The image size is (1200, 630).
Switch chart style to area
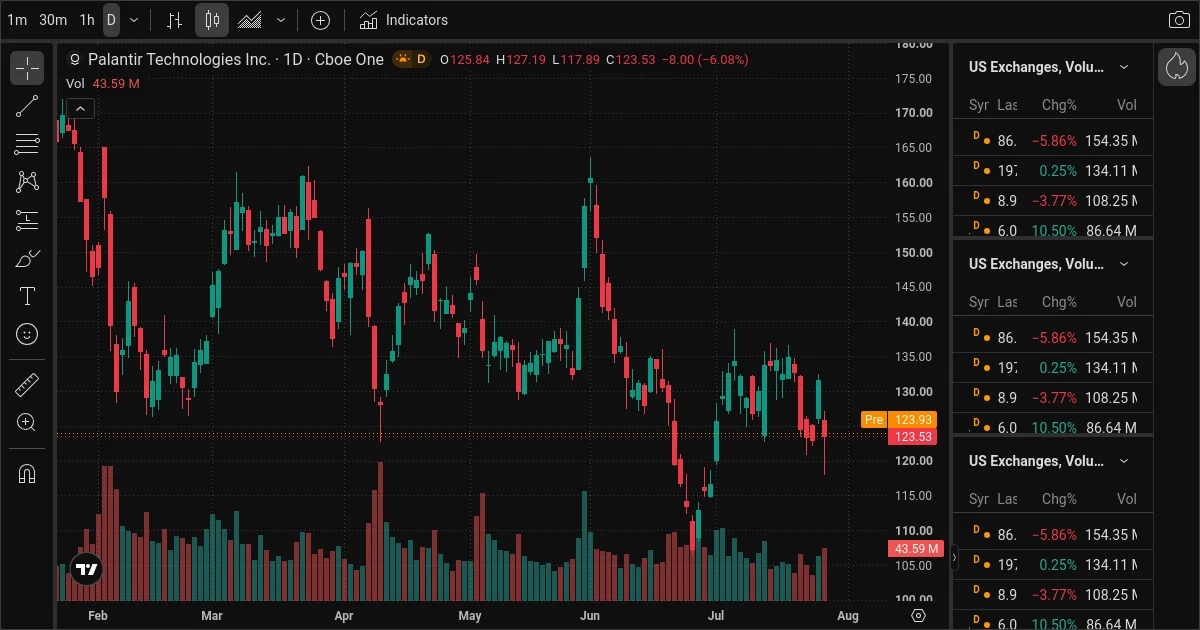coord(250,20)
